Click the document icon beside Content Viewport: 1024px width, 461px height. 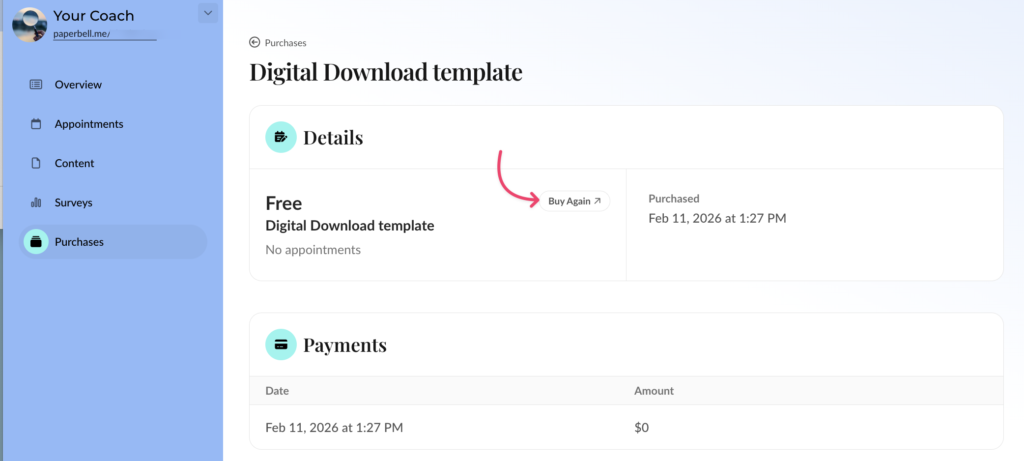tap(36, 163)
